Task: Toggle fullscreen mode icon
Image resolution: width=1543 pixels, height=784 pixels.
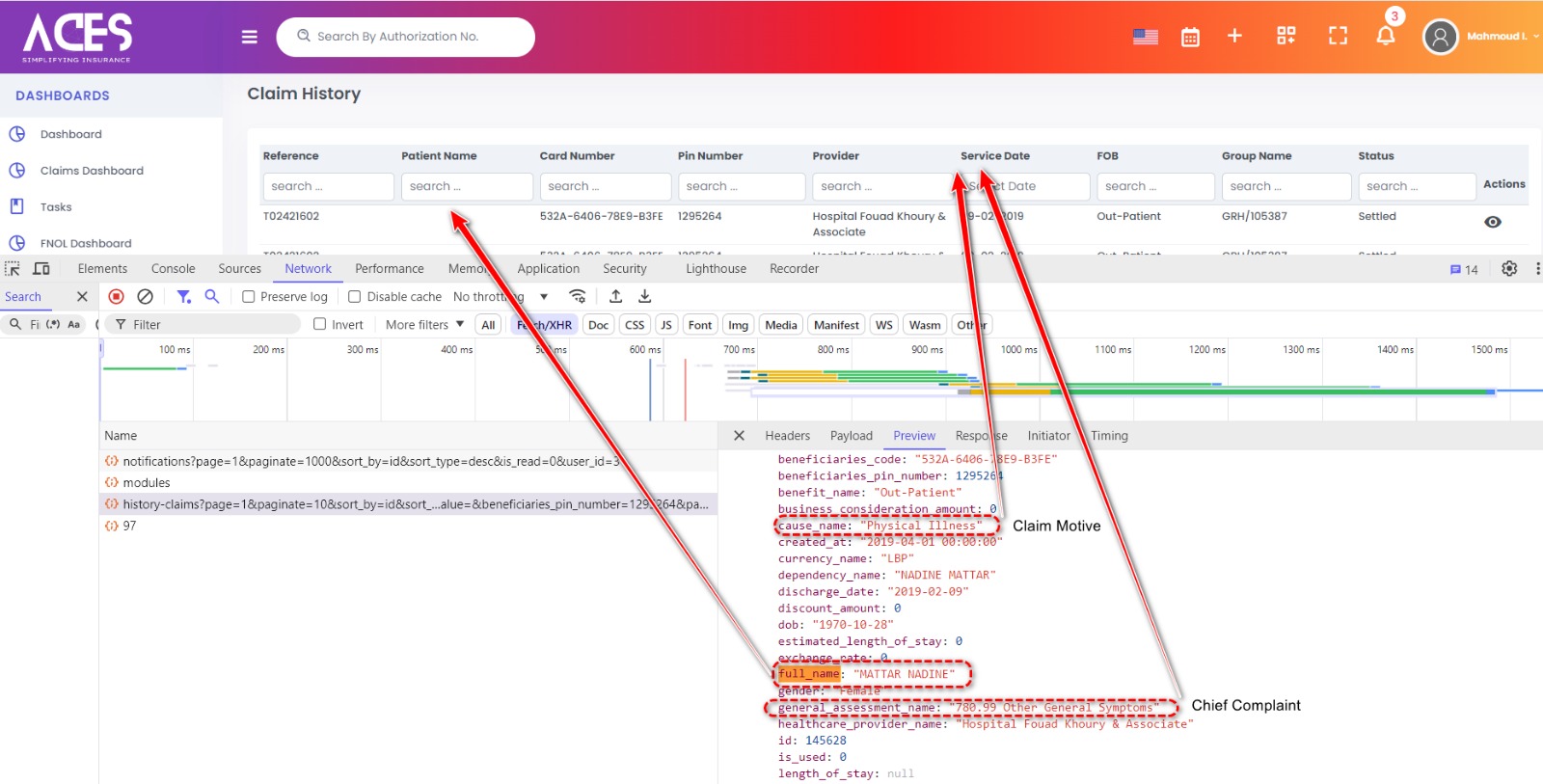Action: [1338, 37]
